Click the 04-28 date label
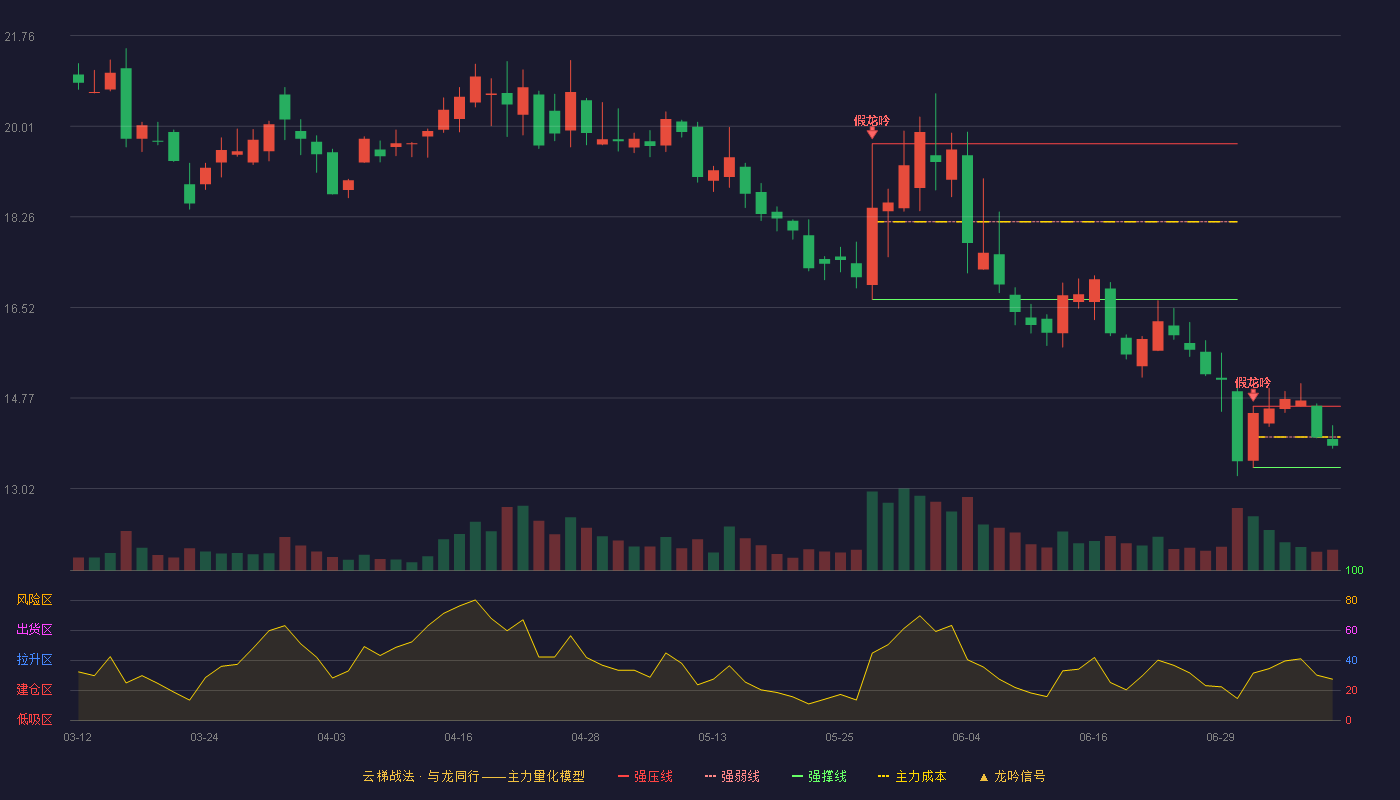 [x=585, y=737]
